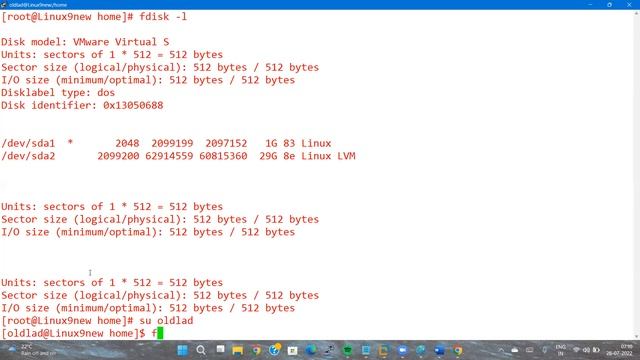Open taskbar Search magnifier

click(x=201, y=350)
